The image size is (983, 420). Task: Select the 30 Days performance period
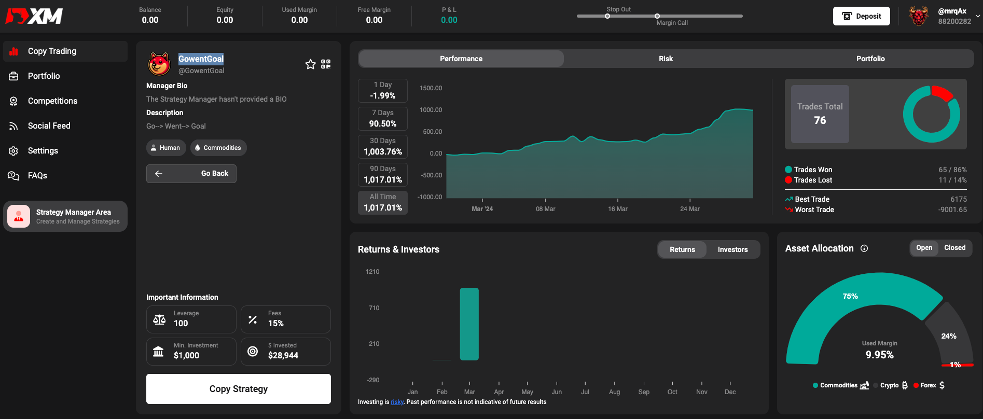tap(383, 147)
